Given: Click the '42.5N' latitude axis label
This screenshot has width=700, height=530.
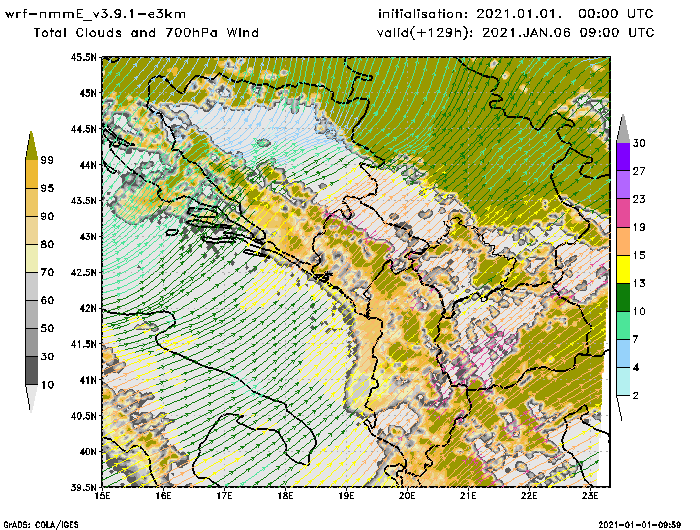Looking at the screenshot, I should pos(83,272).
